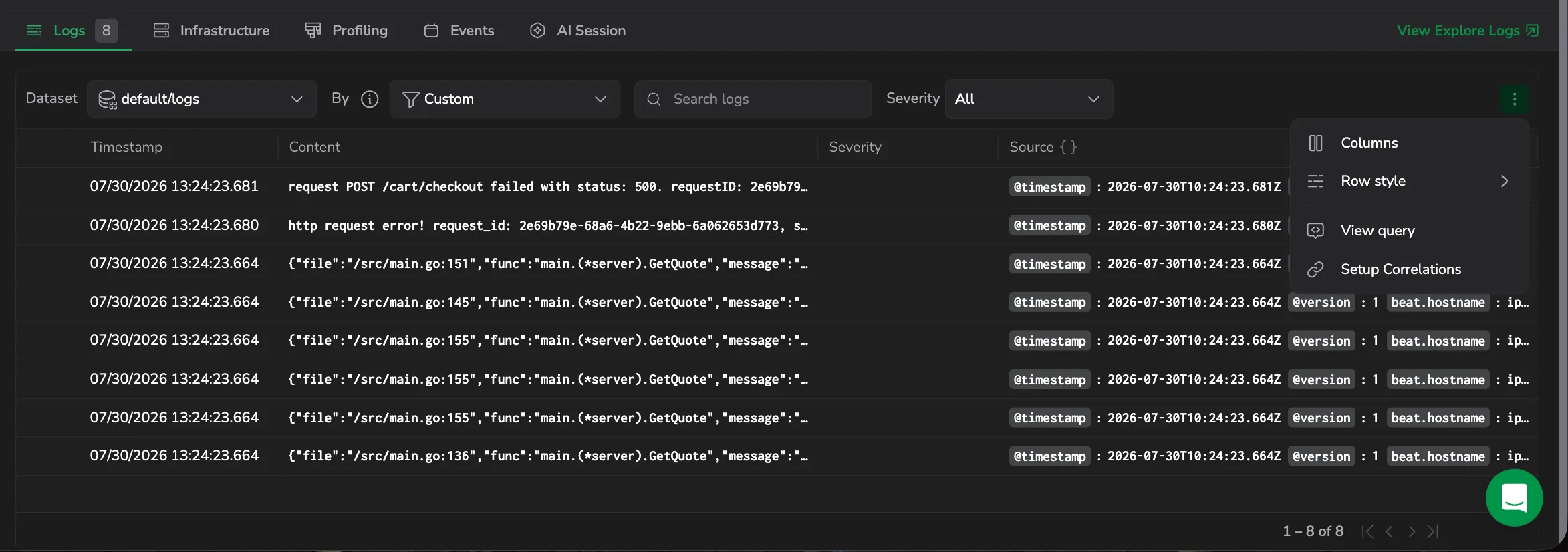Image resolution: width=1568 pixels, height=552 pixels.
Task: Click the Events calendar icon
Action: click(x=431, y=31)
